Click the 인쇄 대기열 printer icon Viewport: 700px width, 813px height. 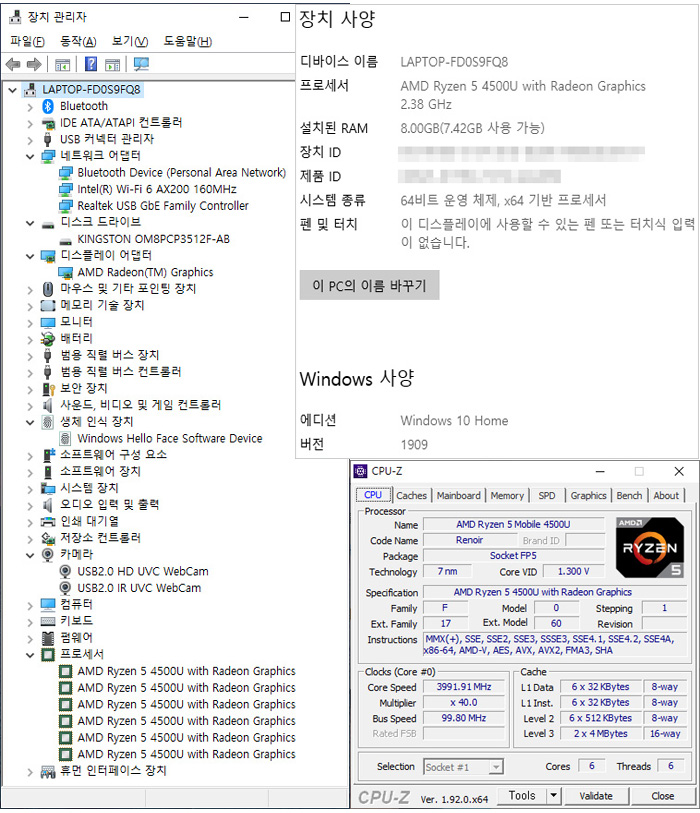click(48, 522)
